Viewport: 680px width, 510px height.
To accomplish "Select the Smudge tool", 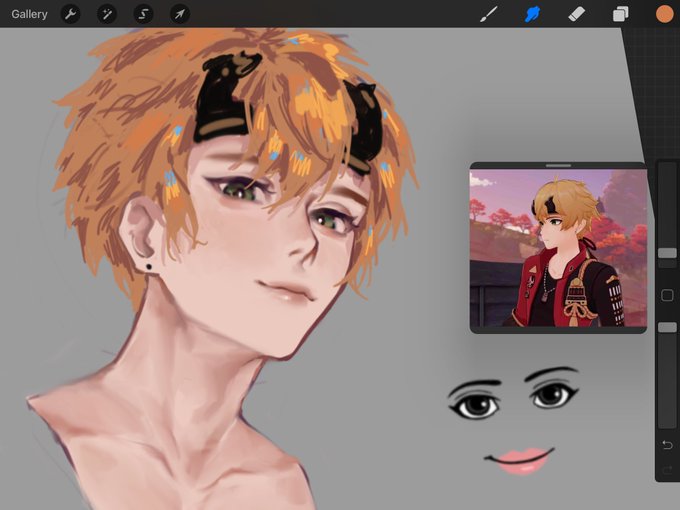I will click(533, 14).
